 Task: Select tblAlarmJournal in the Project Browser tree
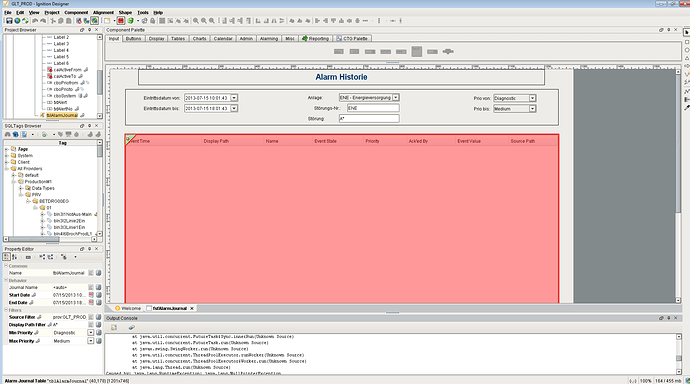pos(62,115)
